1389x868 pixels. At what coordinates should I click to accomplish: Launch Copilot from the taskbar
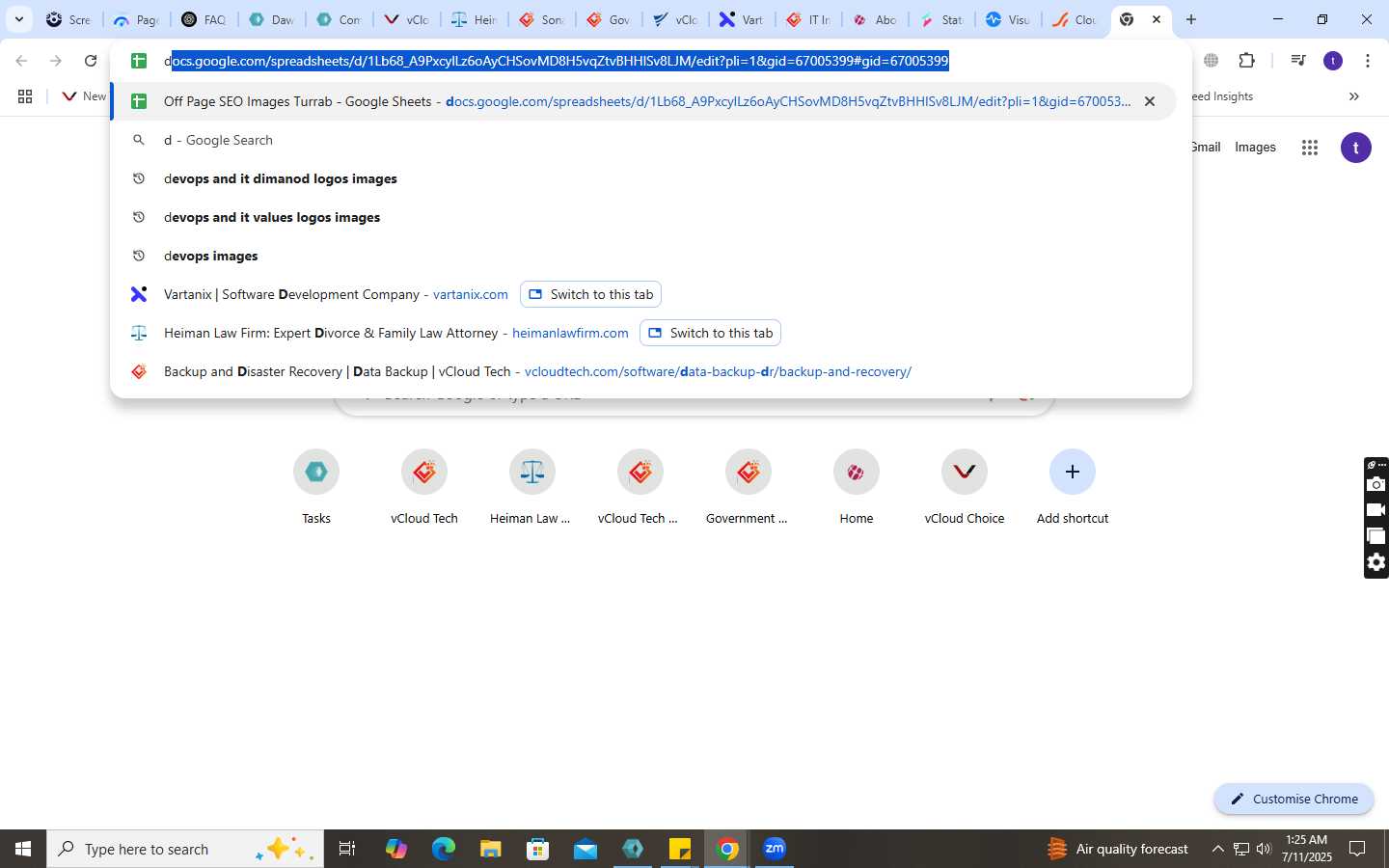[x=395, y=849]
